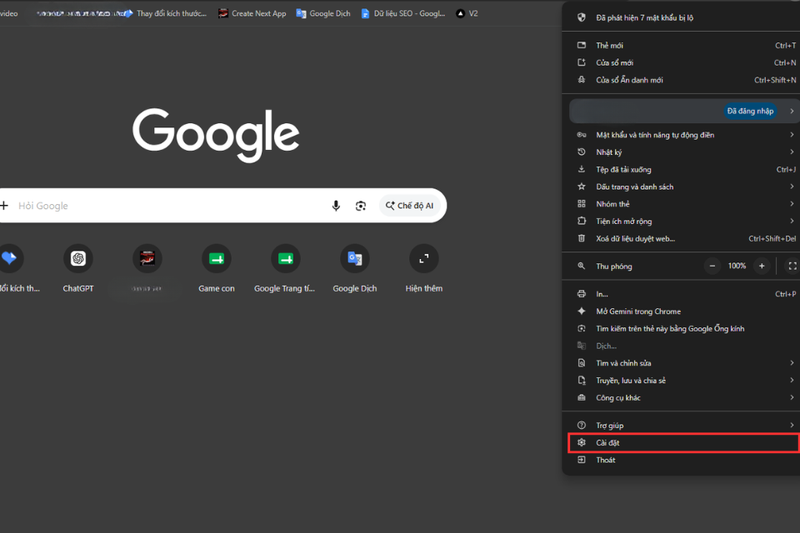
Task: Click the printer icon beside In...
Action: click(581, 294)
